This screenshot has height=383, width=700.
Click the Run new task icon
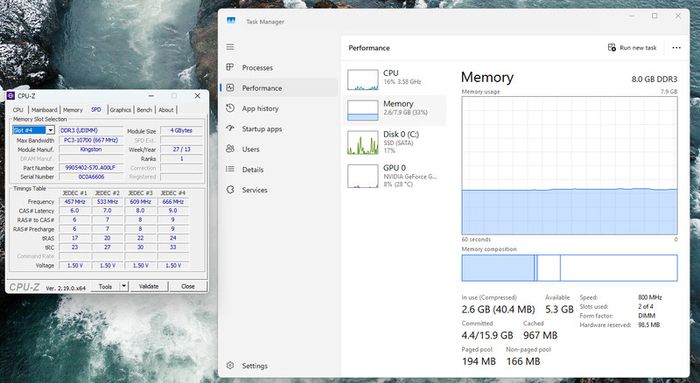pos(612,47)
